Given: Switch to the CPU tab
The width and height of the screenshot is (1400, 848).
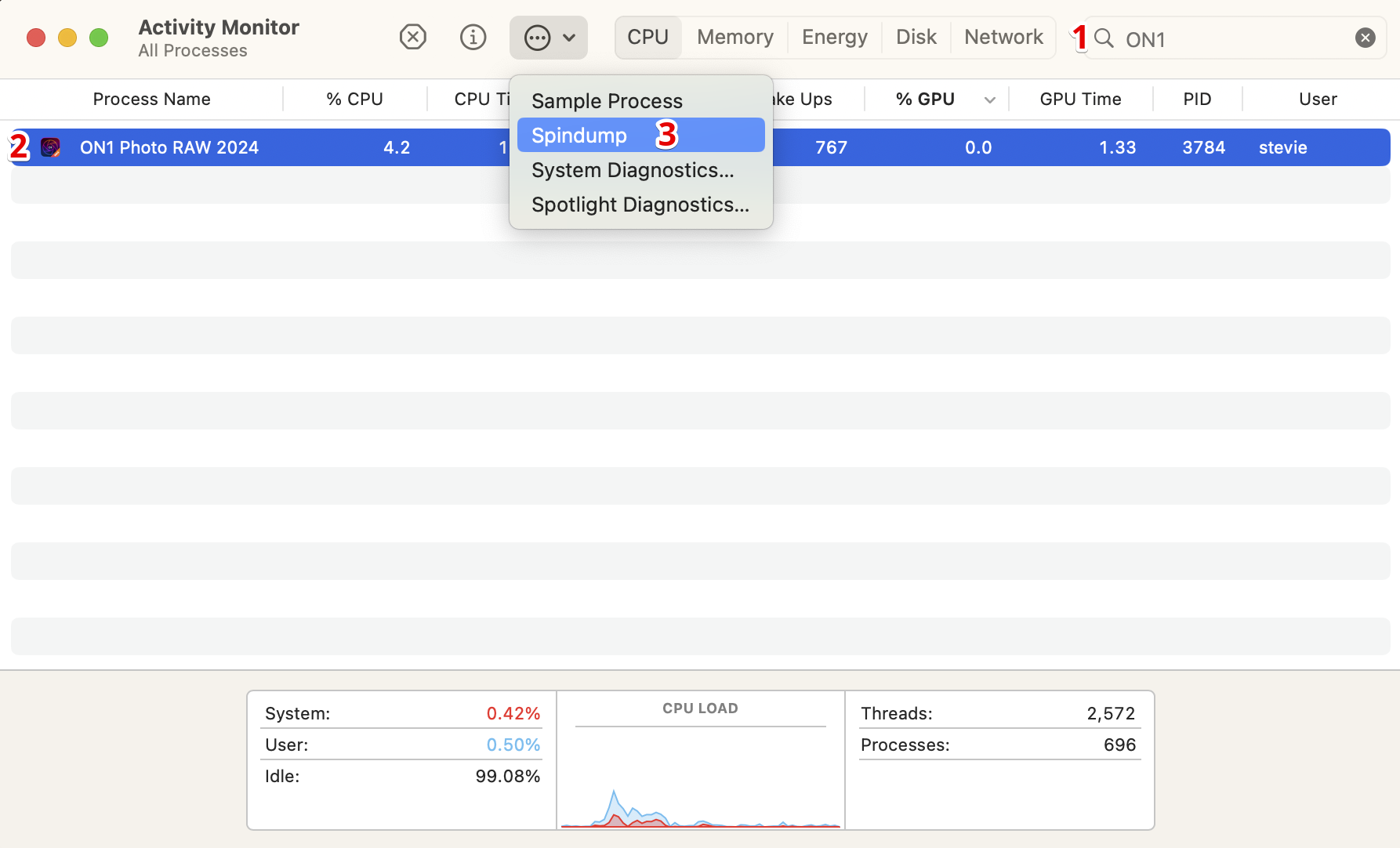Looking at the screenshot, I should [647, 37].
